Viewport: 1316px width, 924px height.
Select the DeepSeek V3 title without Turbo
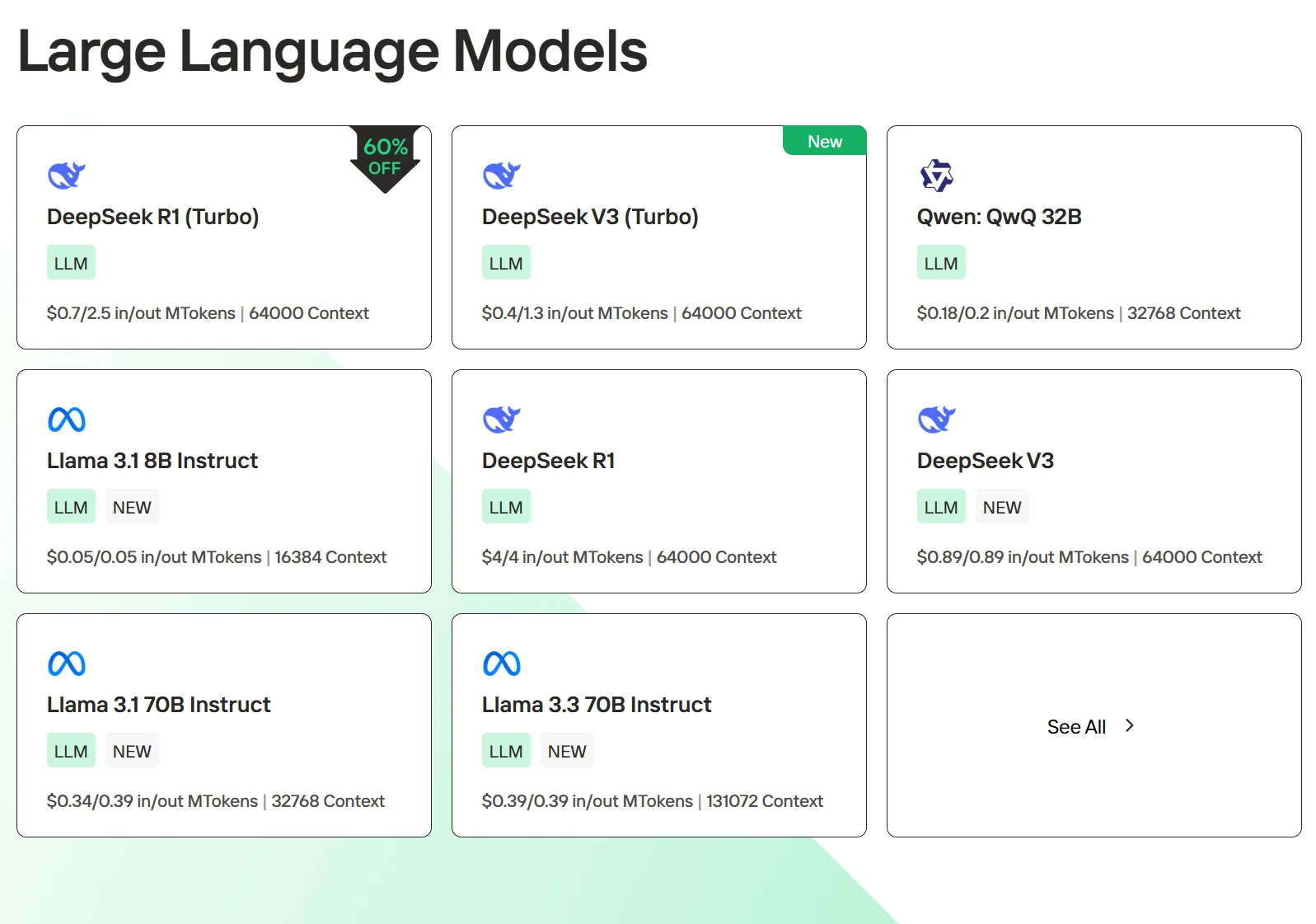pos(986,461)
